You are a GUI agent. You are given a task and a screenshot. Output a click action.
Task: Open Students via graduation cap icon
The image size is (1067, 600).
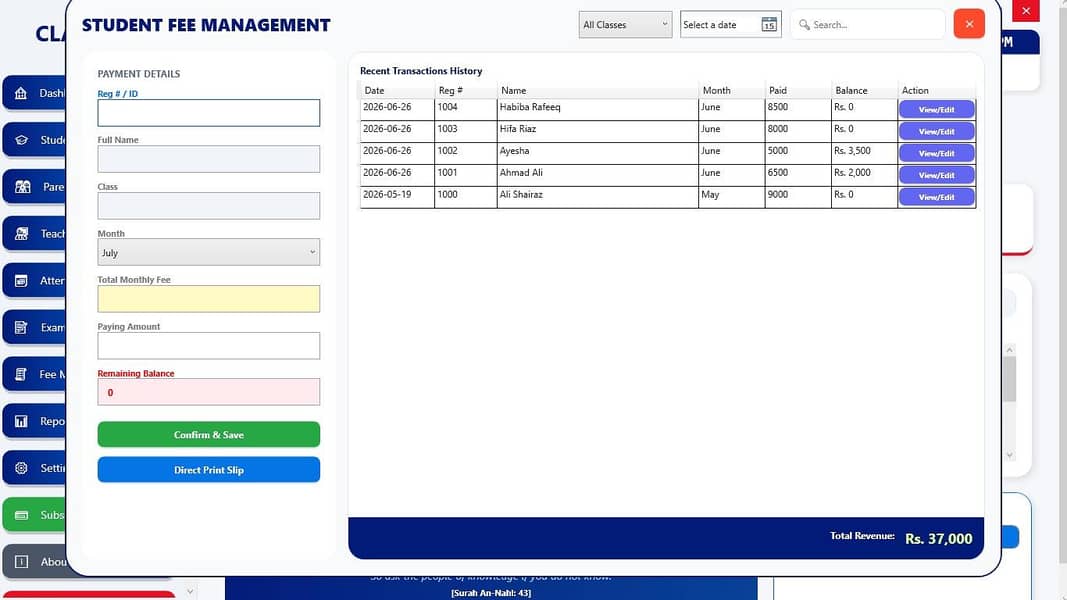tap(21, 140)
